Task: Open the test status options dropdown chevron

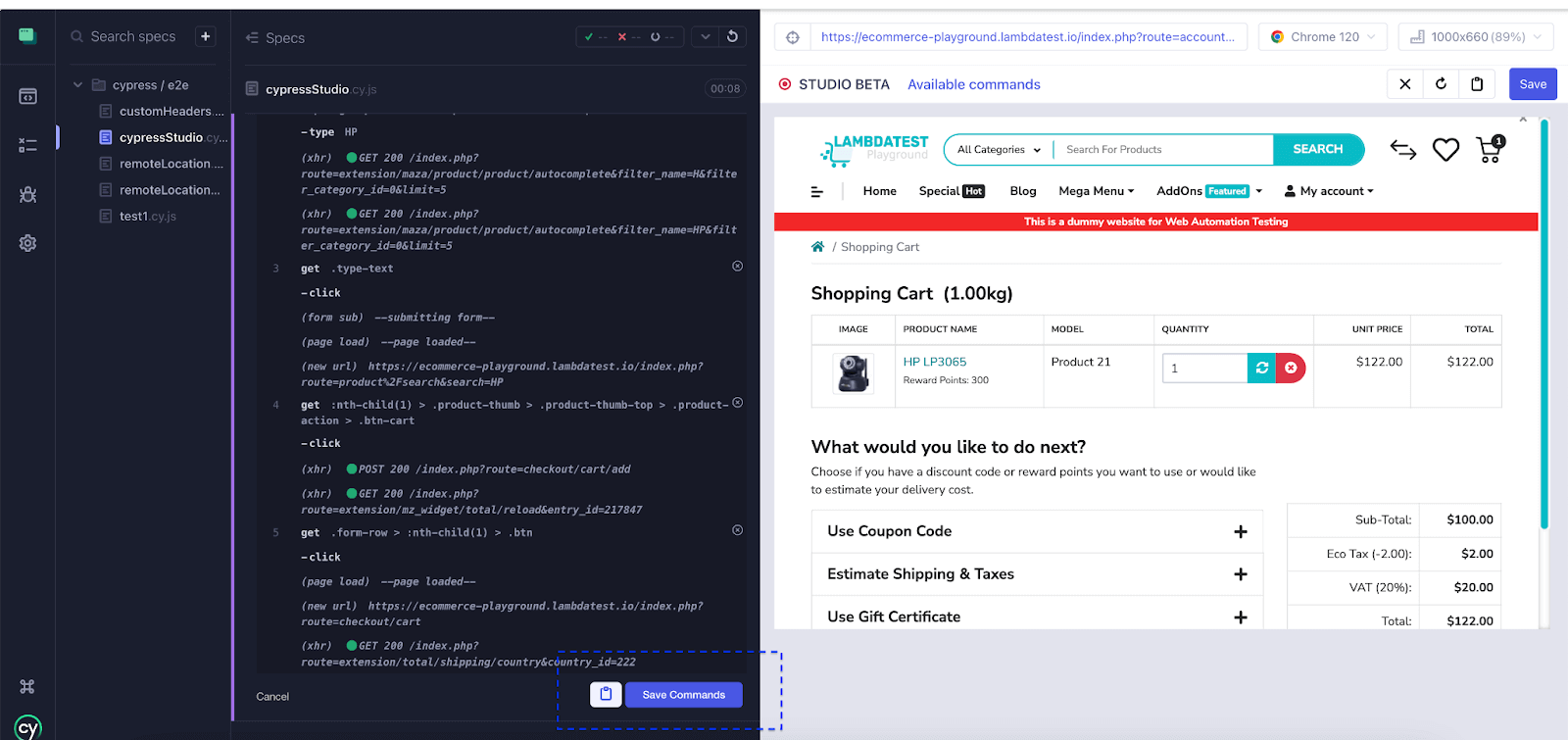Action: point(705,36)
